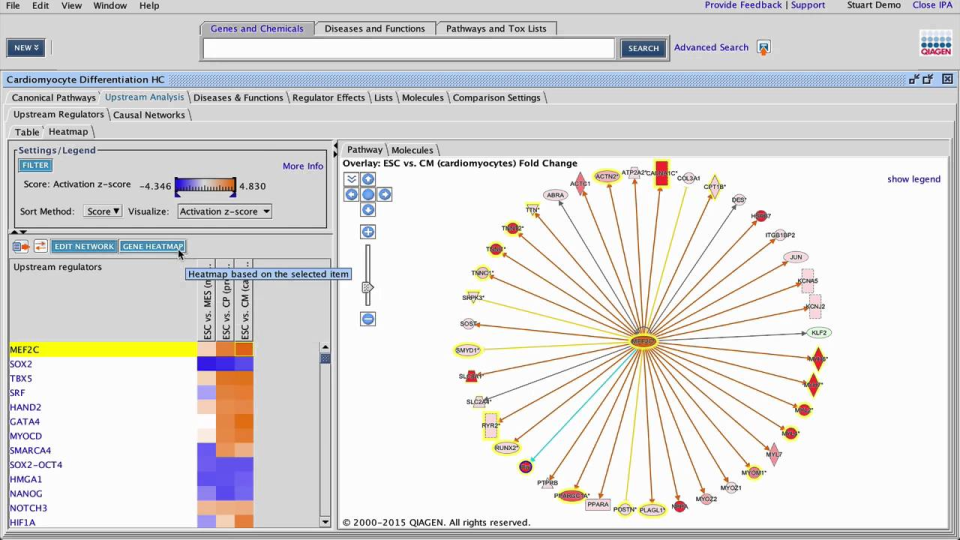Viewport: 960px width, 540px height.
Task: Select the RYR2 node in the network
Action: (x=490, y=426)
